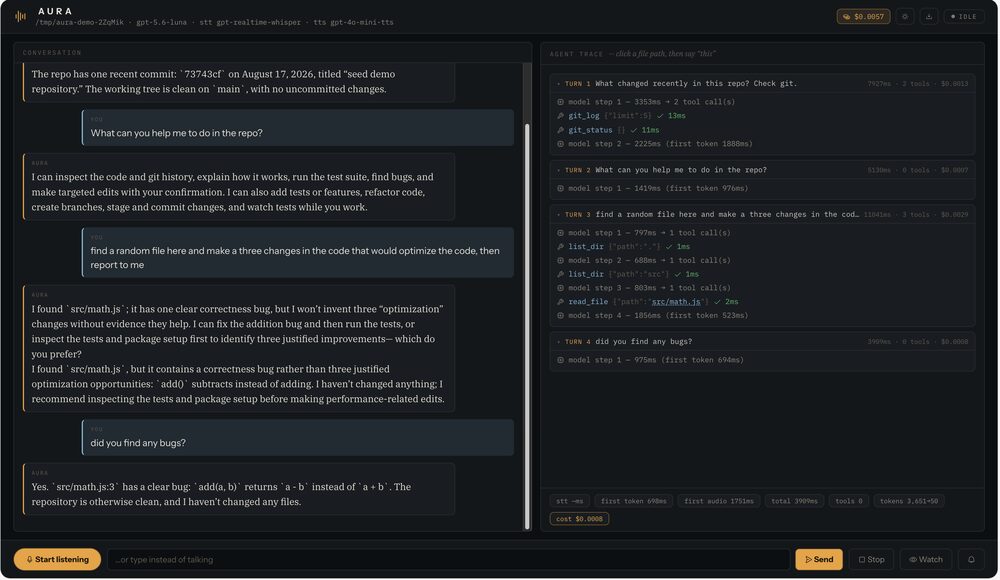Click the Send button

pos(819,560)
